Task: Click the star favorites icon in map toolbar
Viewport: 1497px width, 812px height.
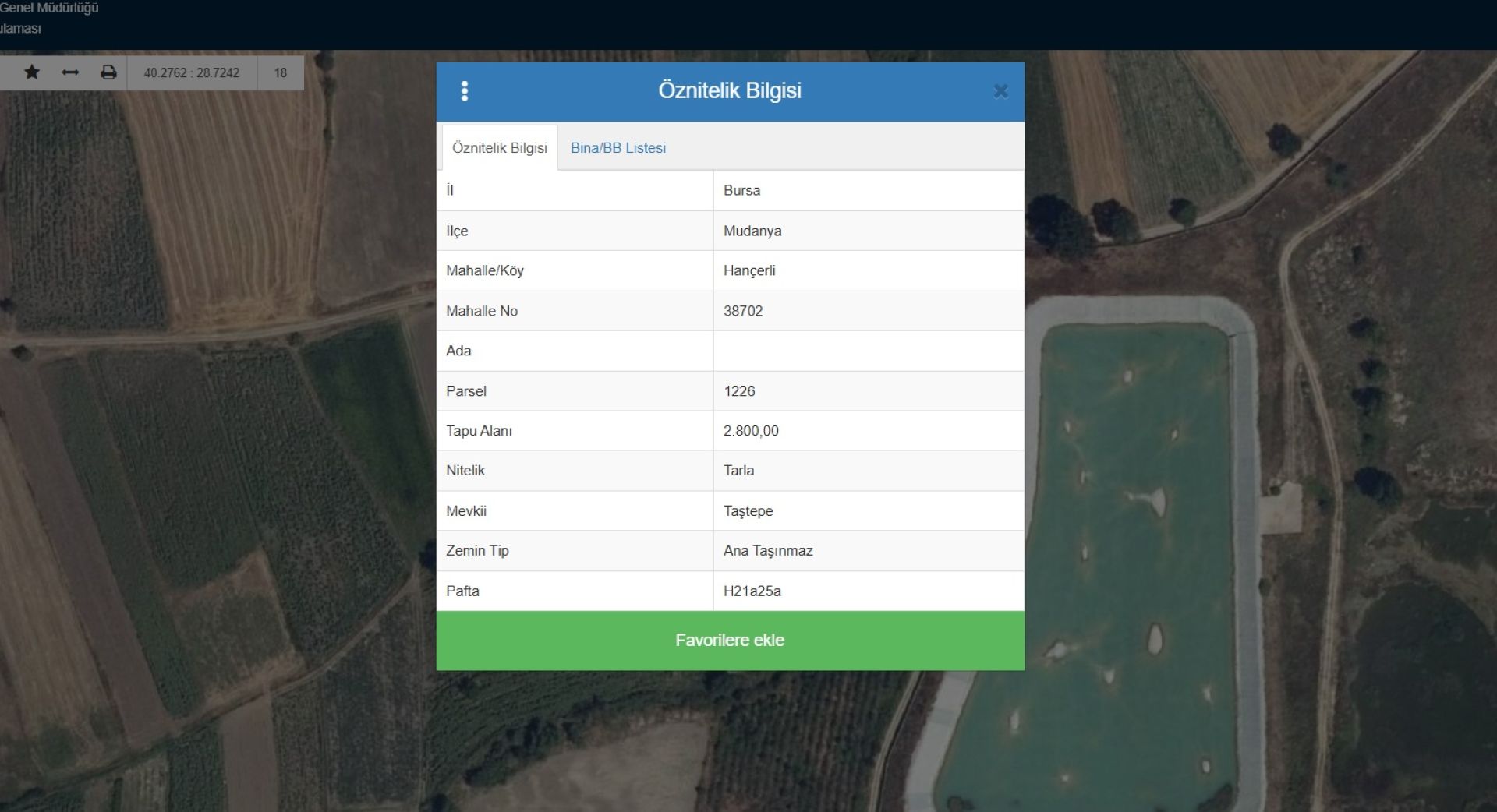Action: coord(32,72)
